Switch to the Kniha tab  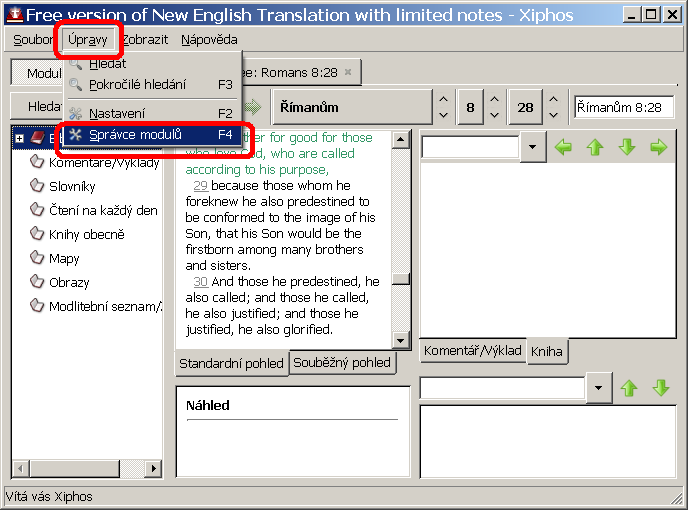[547, 351]
